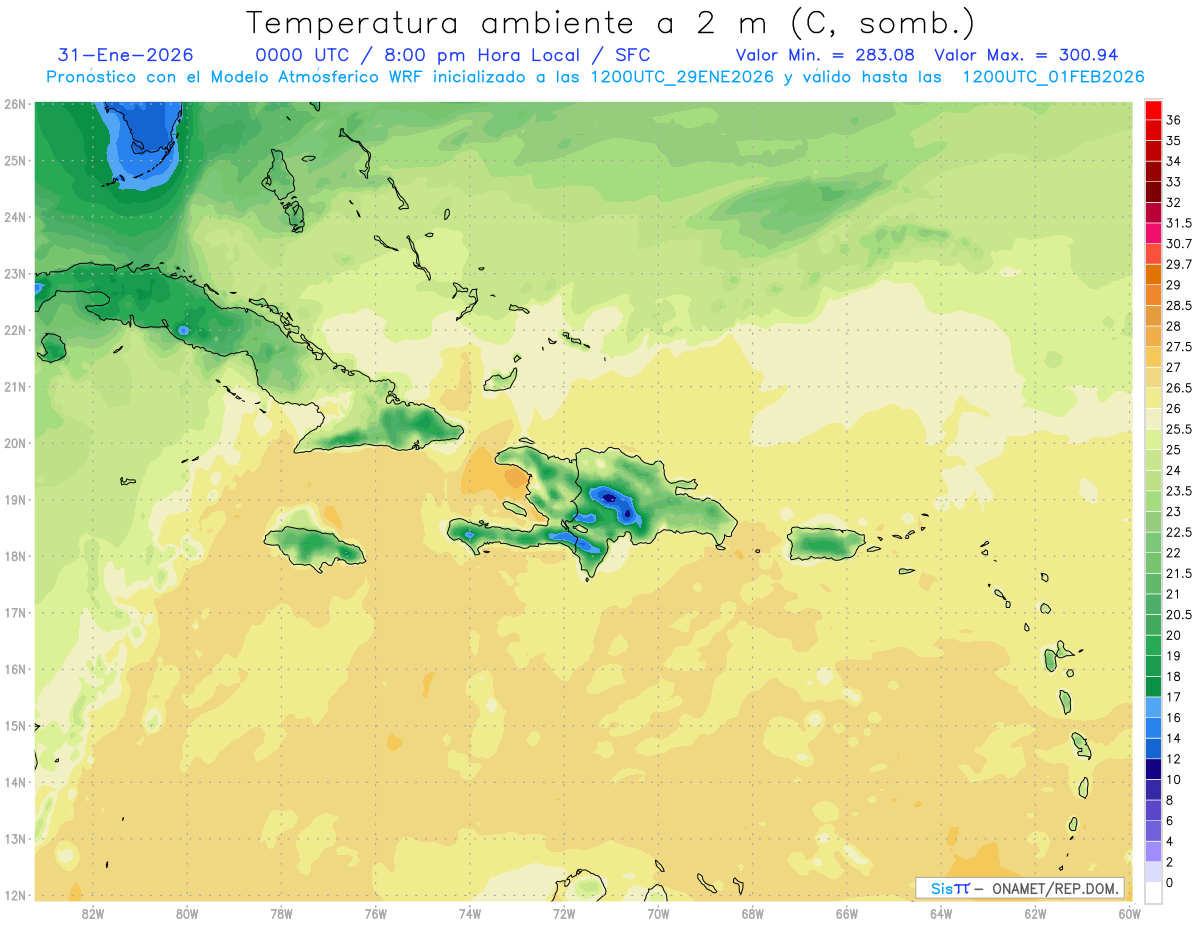The width and height of the screenshot is (1200, 927).
Task: Click the pale lavender legend swatch between 0 and 2
Action: [1153, 872]
